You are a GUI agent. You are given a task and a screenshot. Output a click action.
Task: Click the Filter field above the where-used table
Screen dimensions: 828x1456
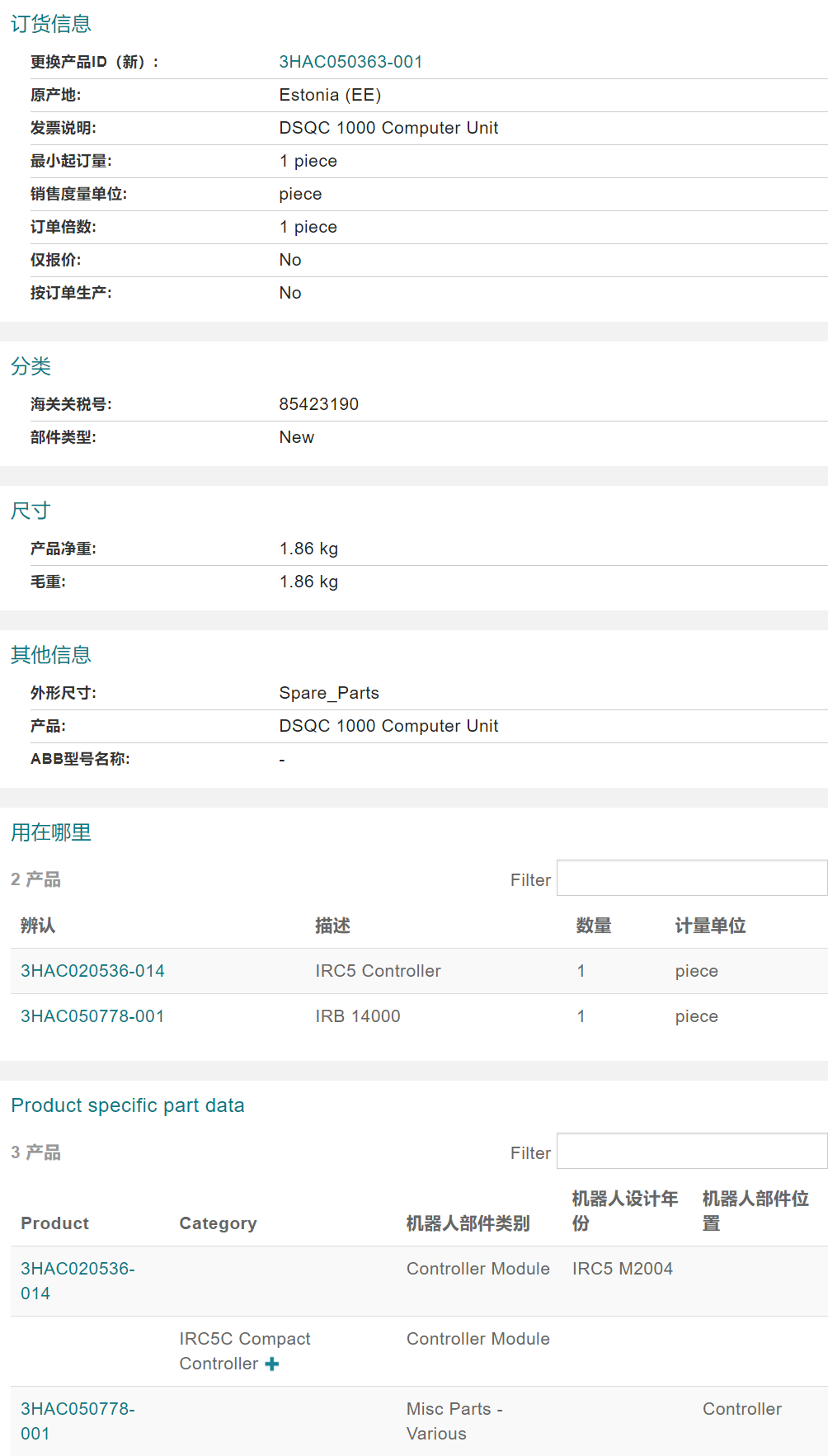click(x=691, y=879)
